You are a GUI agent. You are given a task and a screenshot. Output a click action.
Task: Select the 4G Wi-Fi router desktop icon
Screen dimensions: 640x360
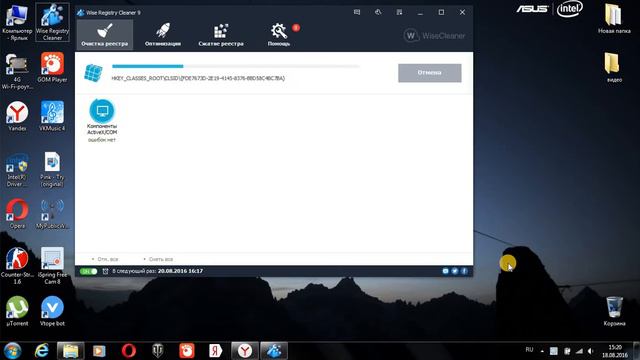(x=17, y=71)
